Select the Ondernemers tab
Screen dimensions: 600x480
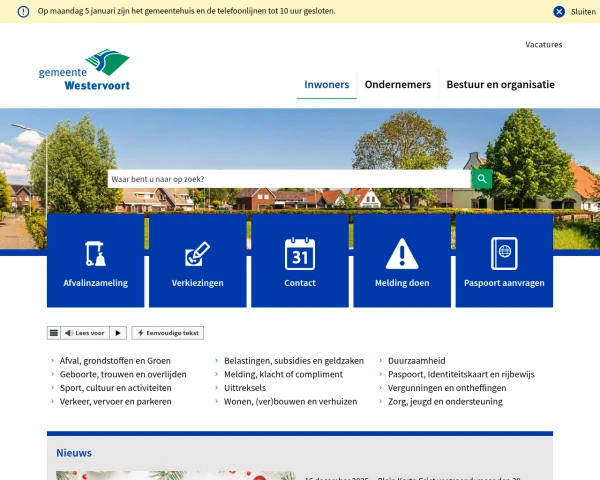point(398,85)
